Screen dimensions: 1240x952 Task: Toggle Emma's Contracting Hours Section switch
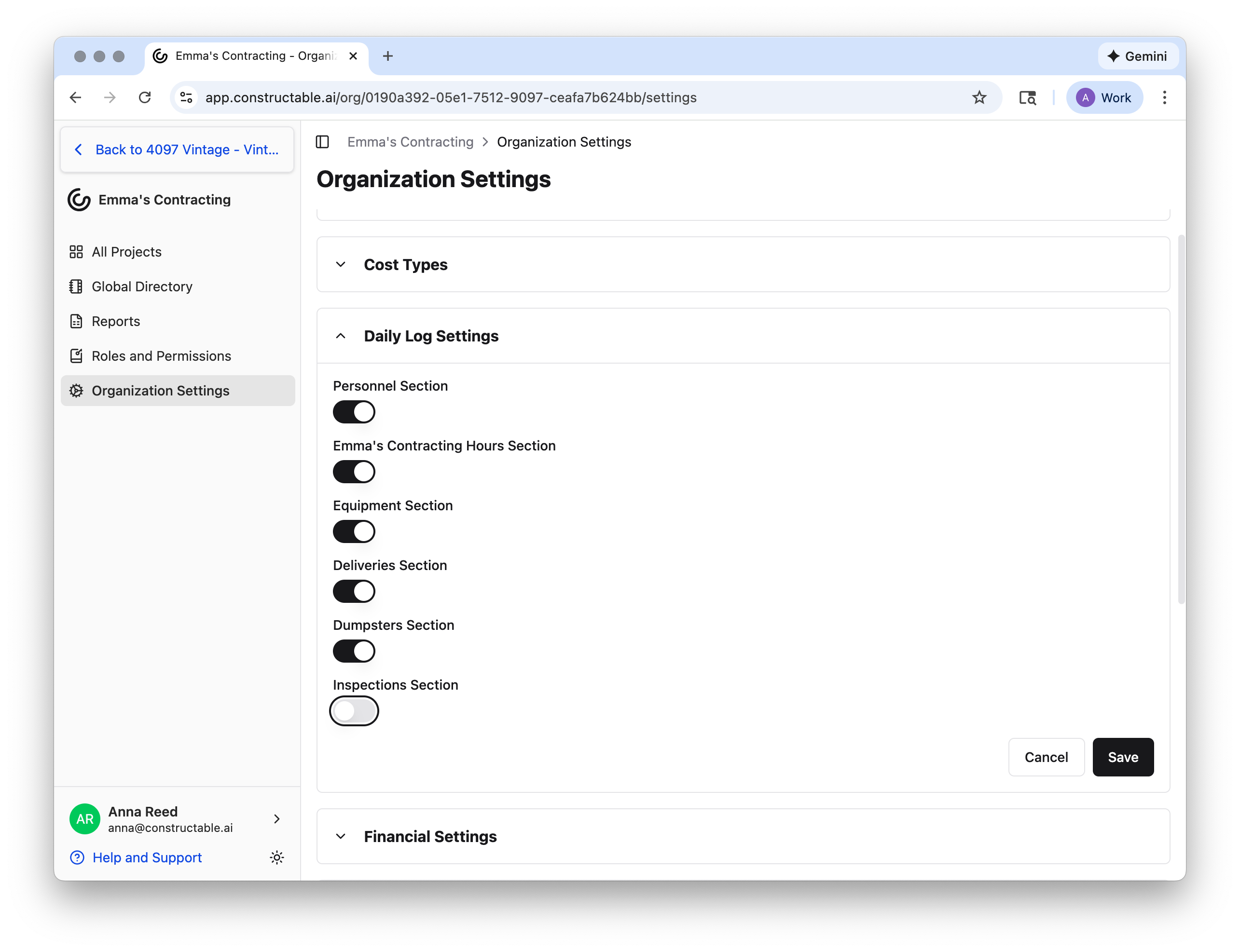[354, 472]
